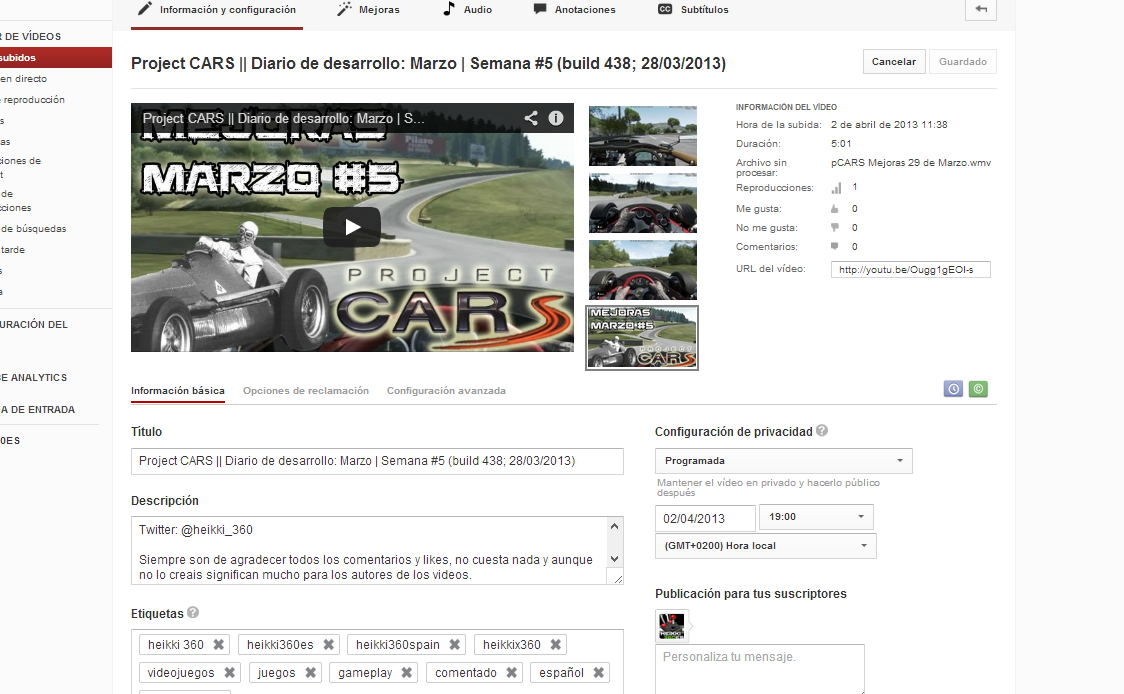Click the video title in player overlay
The image size is (1124, 694).
click(x=283, y=118)
